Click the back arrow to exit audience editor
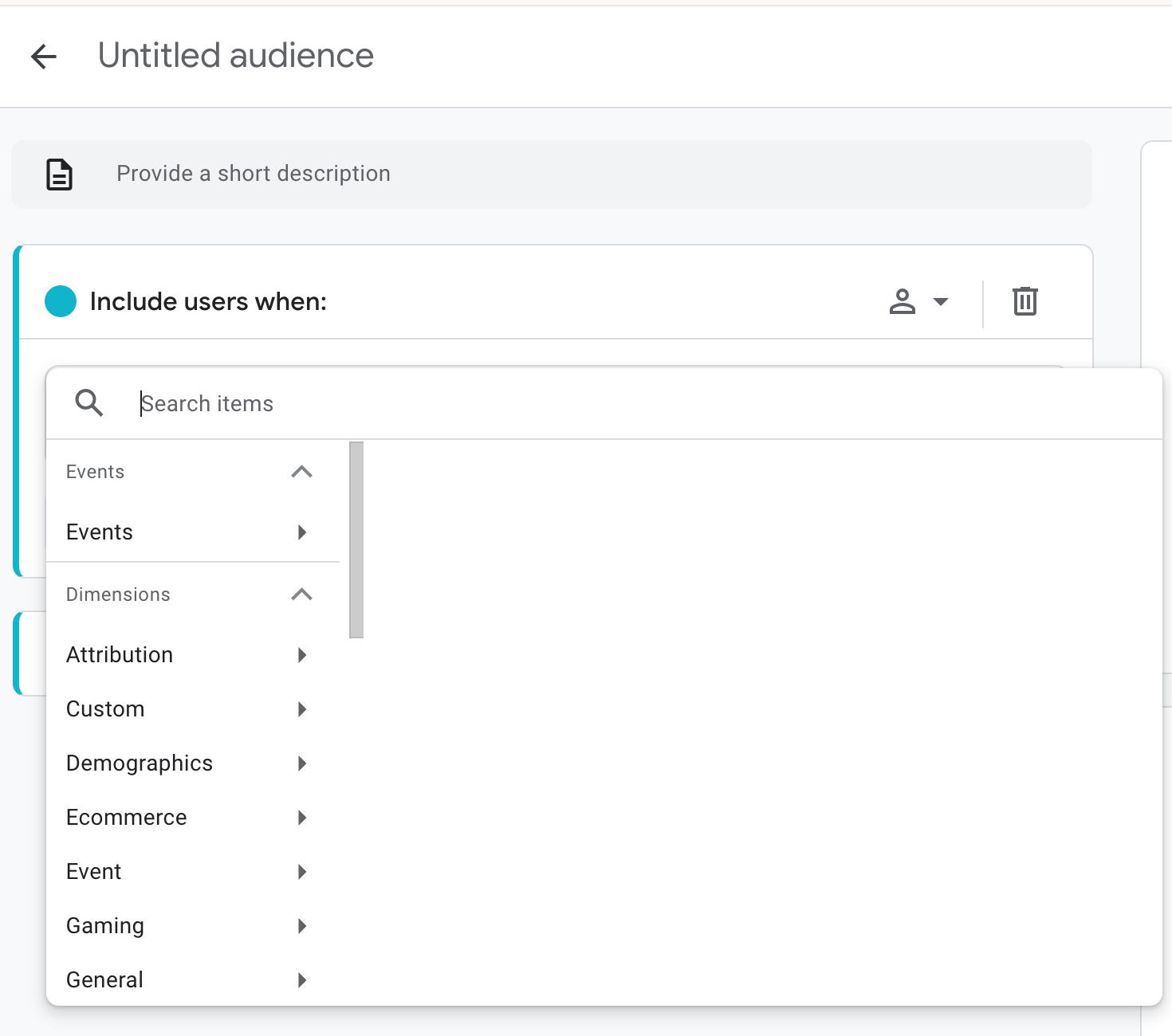 (x=44, y=56)
